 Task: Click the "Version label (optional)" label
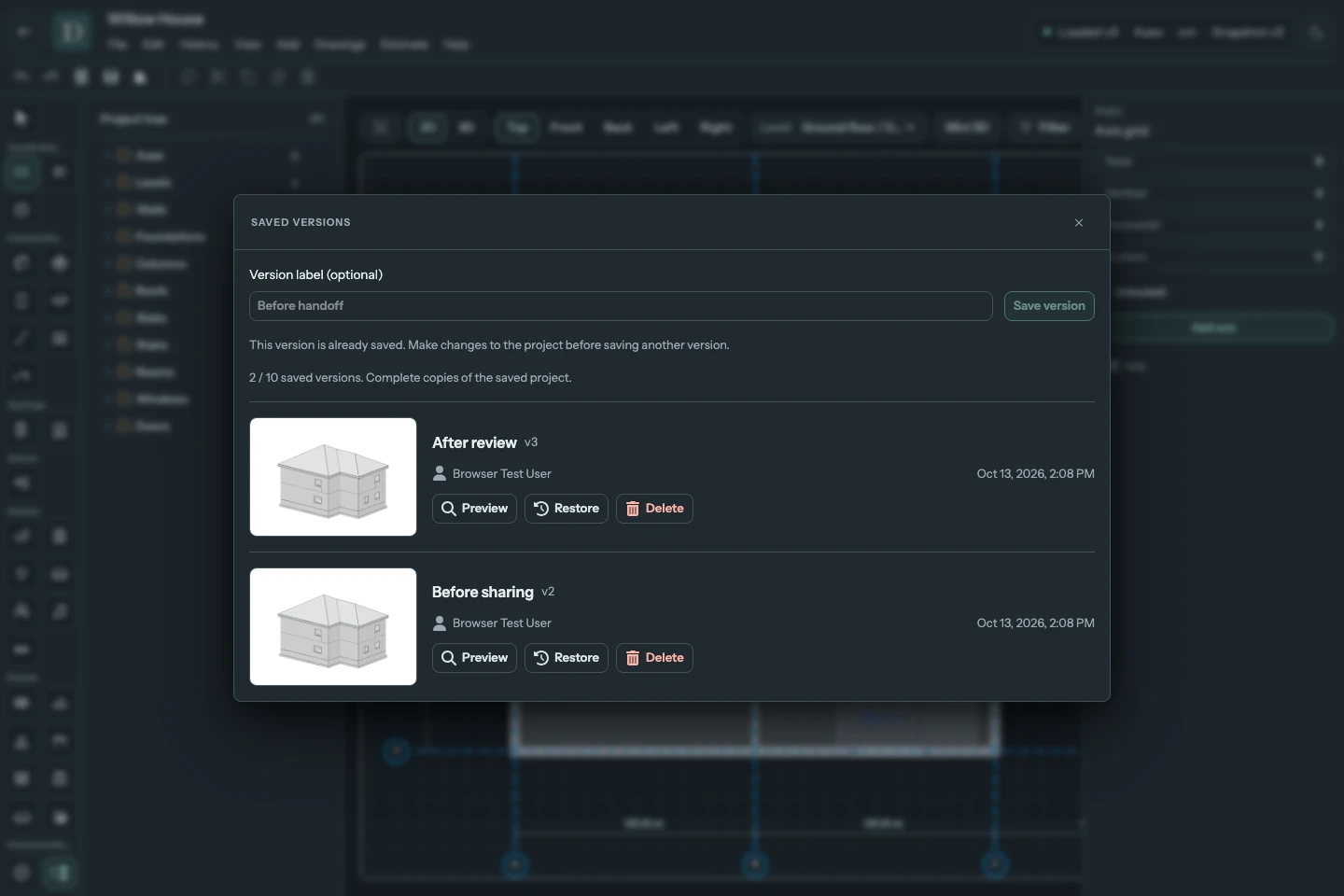[315, 274]
